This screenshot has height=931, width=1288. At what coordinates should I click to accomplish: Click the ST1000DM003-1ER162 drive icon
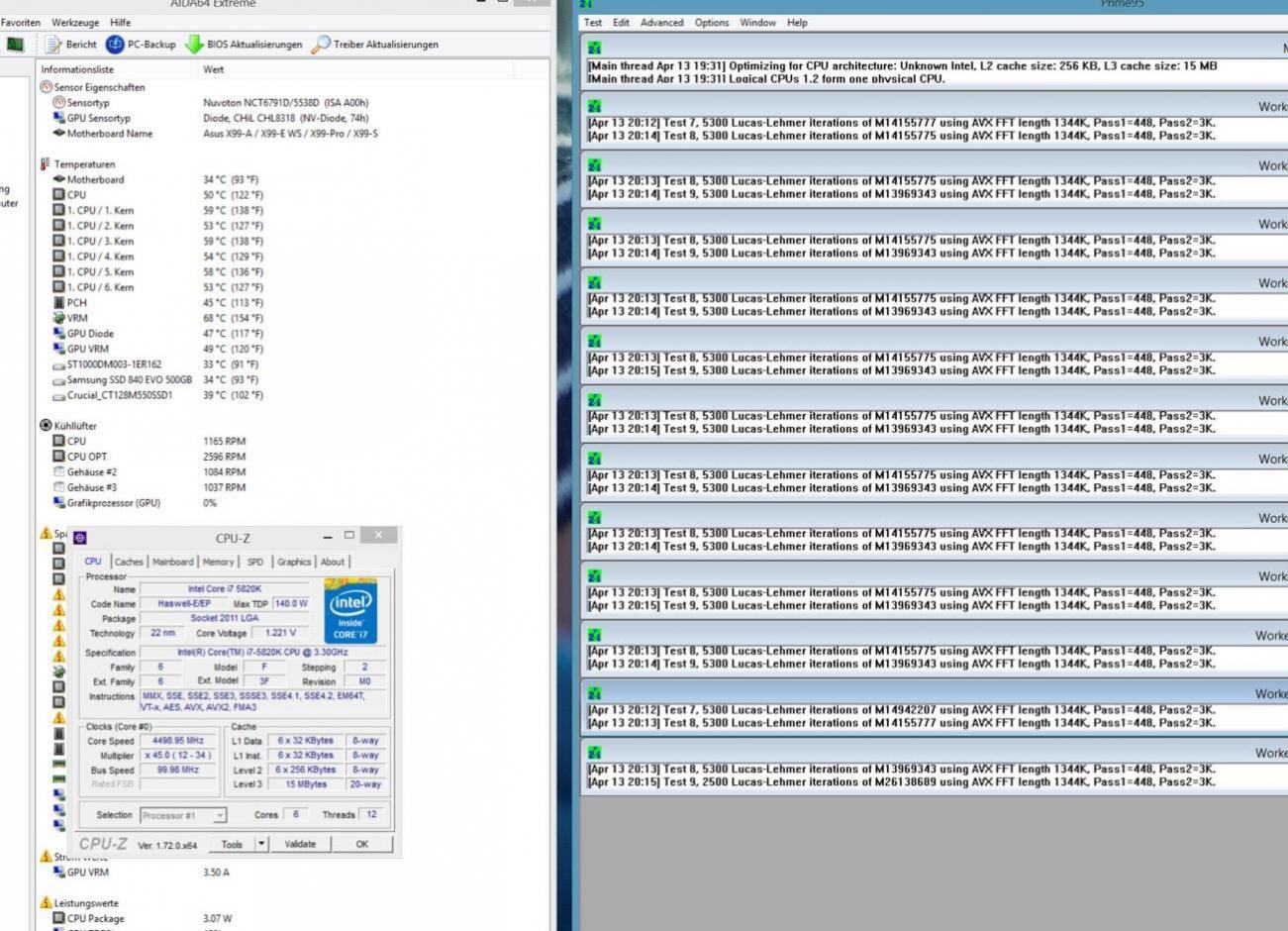tap(59, 364)
